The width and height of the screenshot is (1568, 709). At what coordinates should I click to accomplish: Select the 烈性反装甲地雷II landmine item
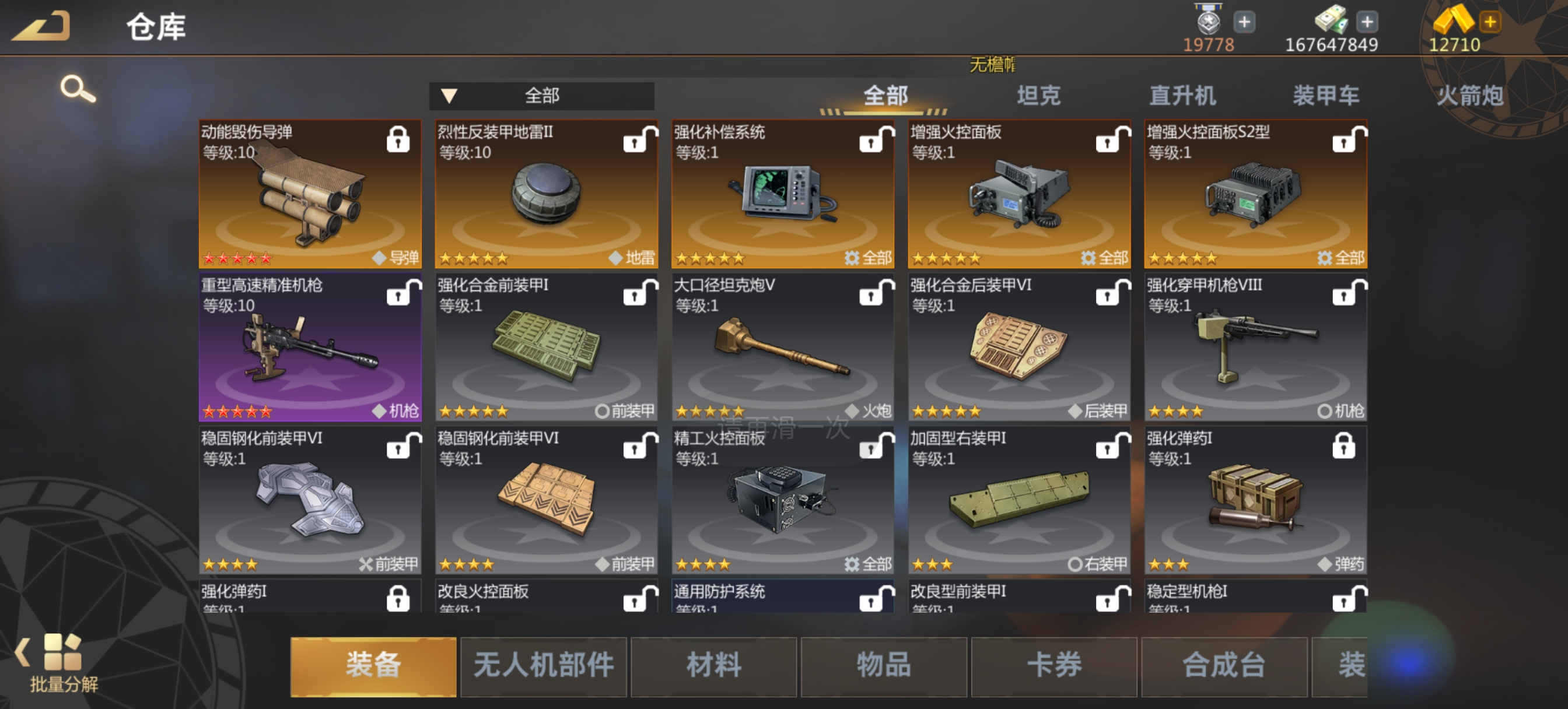tap(546, 194)
